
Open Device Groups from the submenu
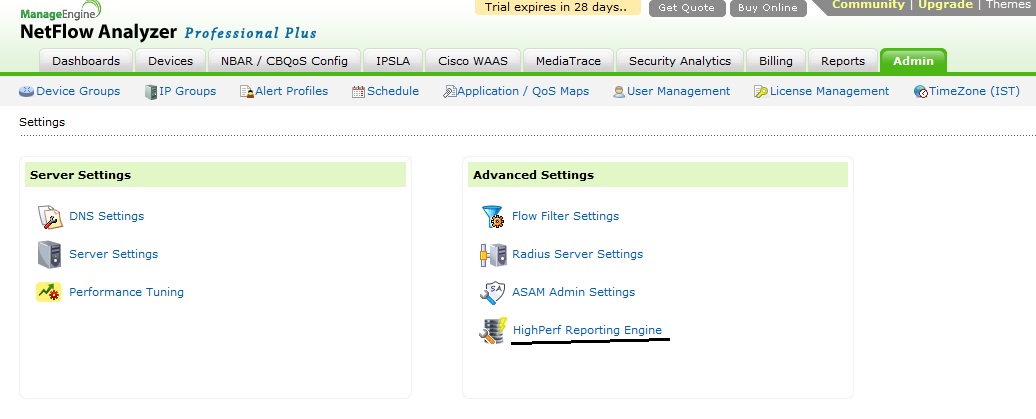coord(70,91)
